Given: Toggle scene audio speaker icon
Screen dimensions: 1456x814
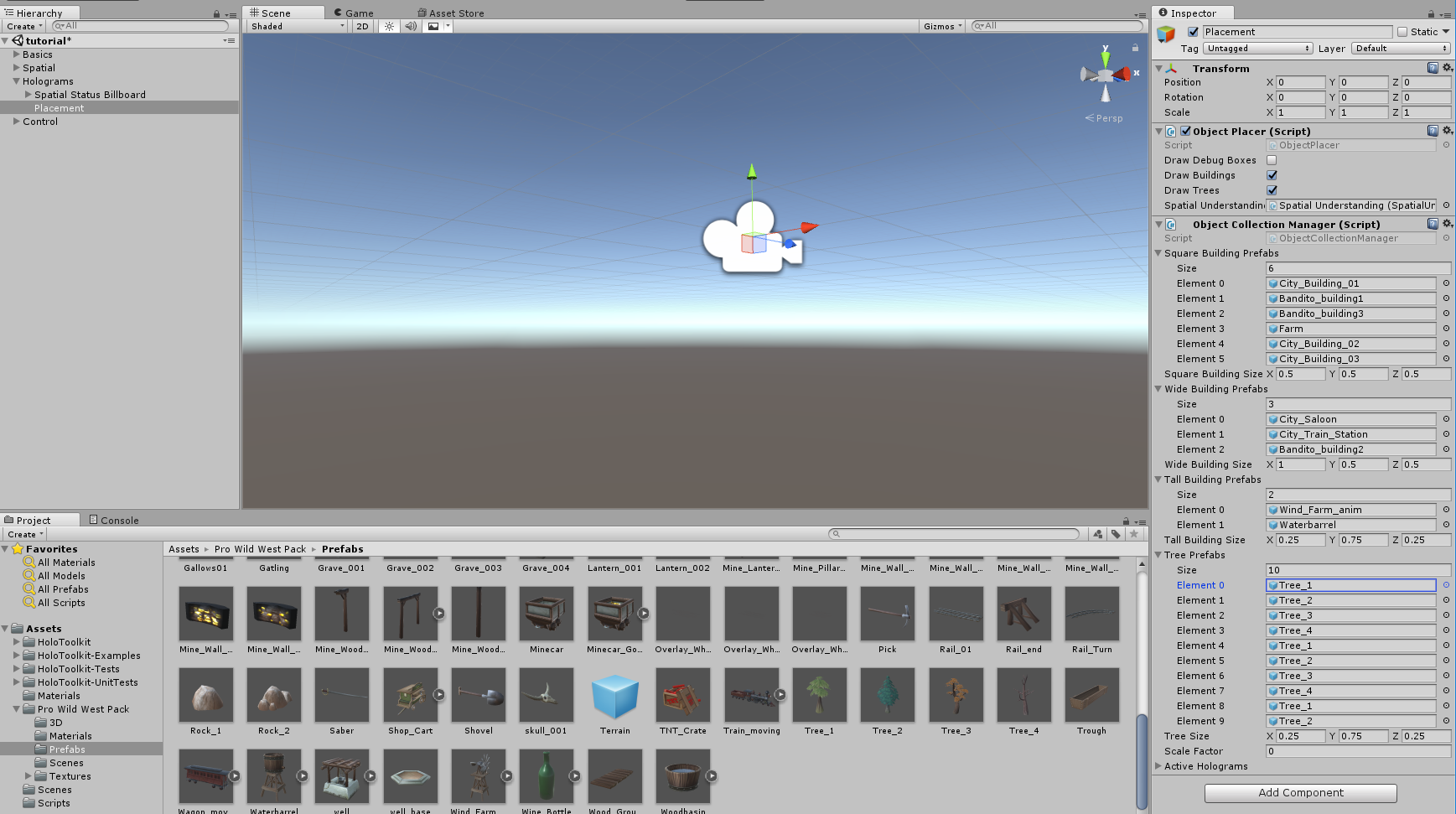Looking at the screenshot, I should (411, 26).
